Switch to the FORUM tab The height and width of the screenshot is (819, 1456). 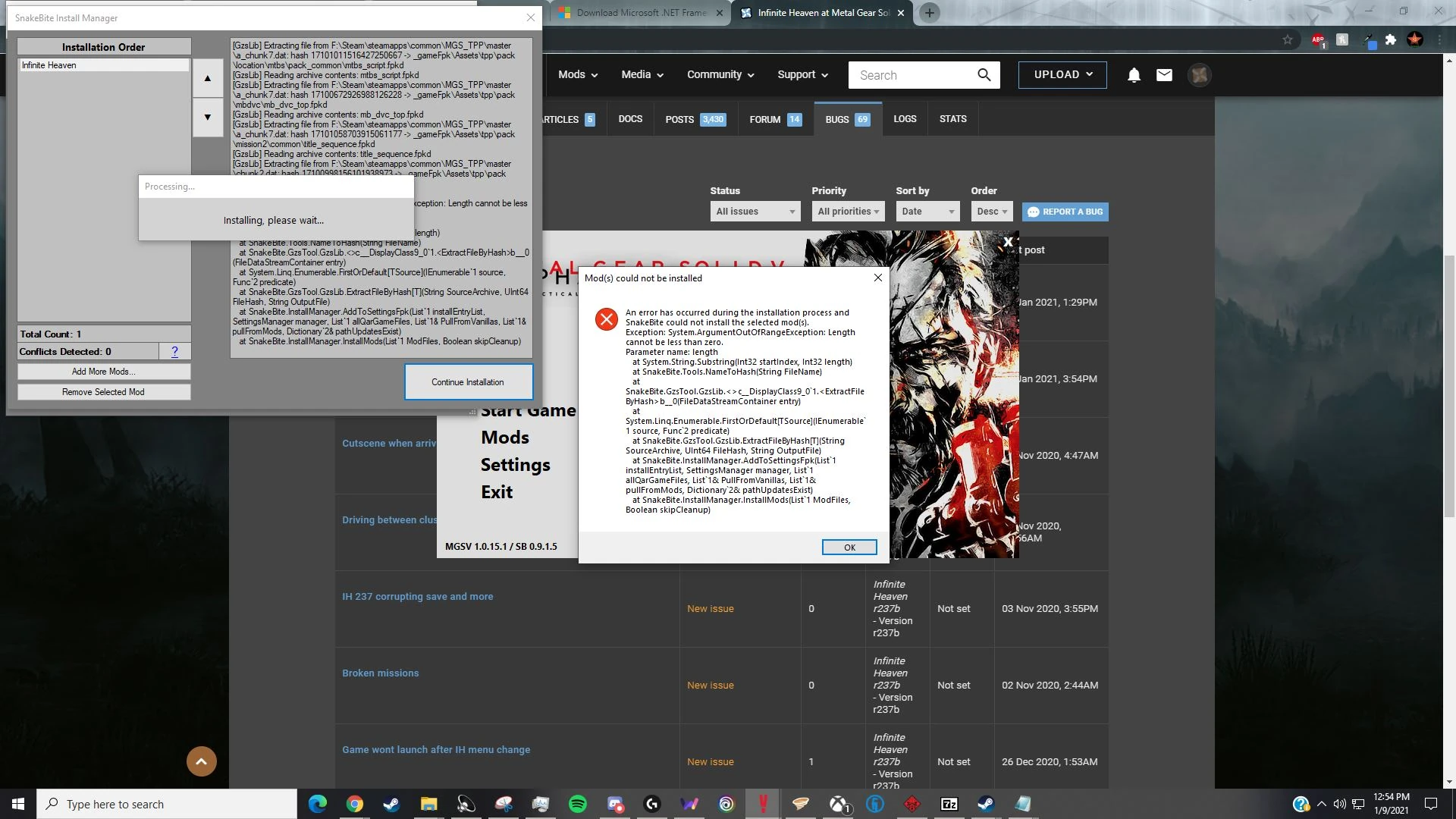[x=776, y=119]
